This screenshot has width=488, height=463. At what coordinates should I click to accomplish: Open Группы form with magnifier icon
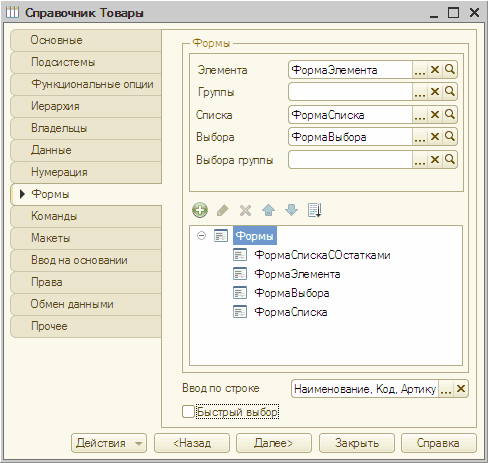coord(450,92)
